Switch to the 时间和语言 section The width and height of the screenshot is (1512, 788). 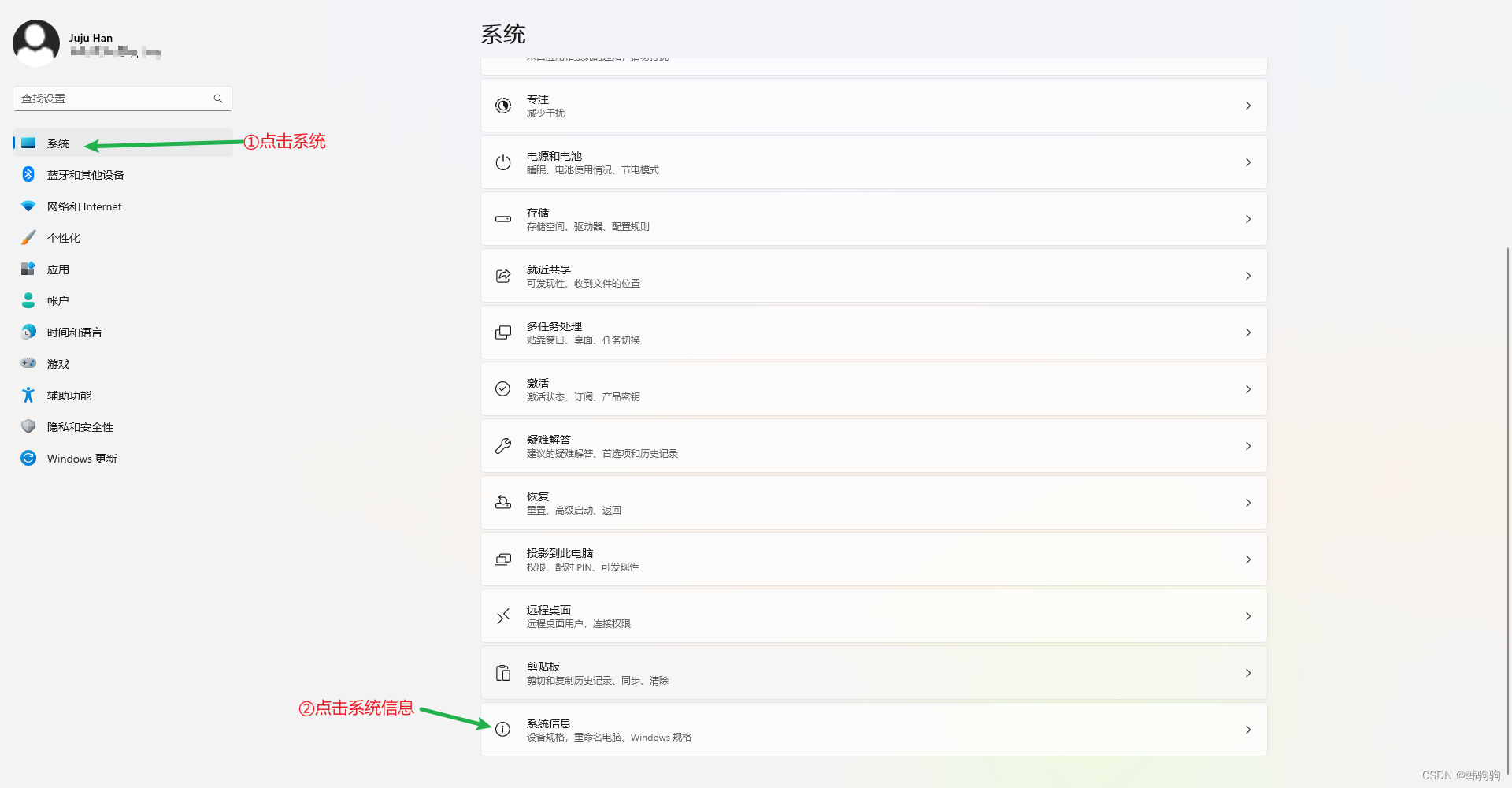click(75, 332)
